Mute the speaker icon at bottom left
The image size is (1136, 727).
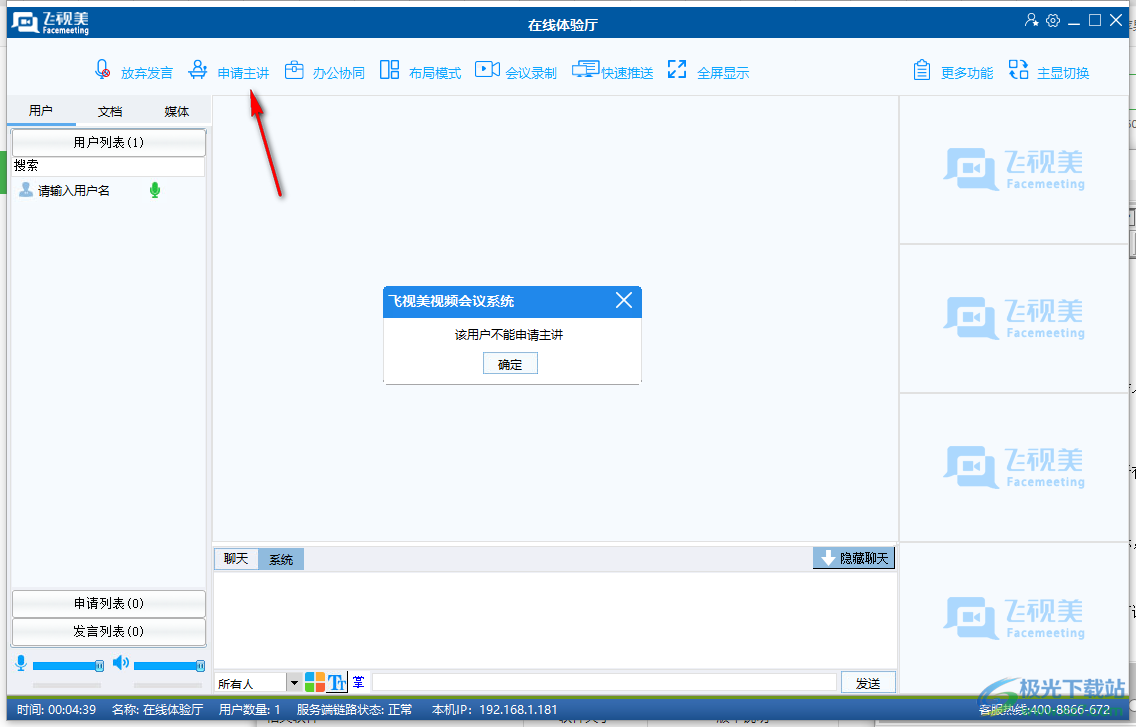point(121,663)
